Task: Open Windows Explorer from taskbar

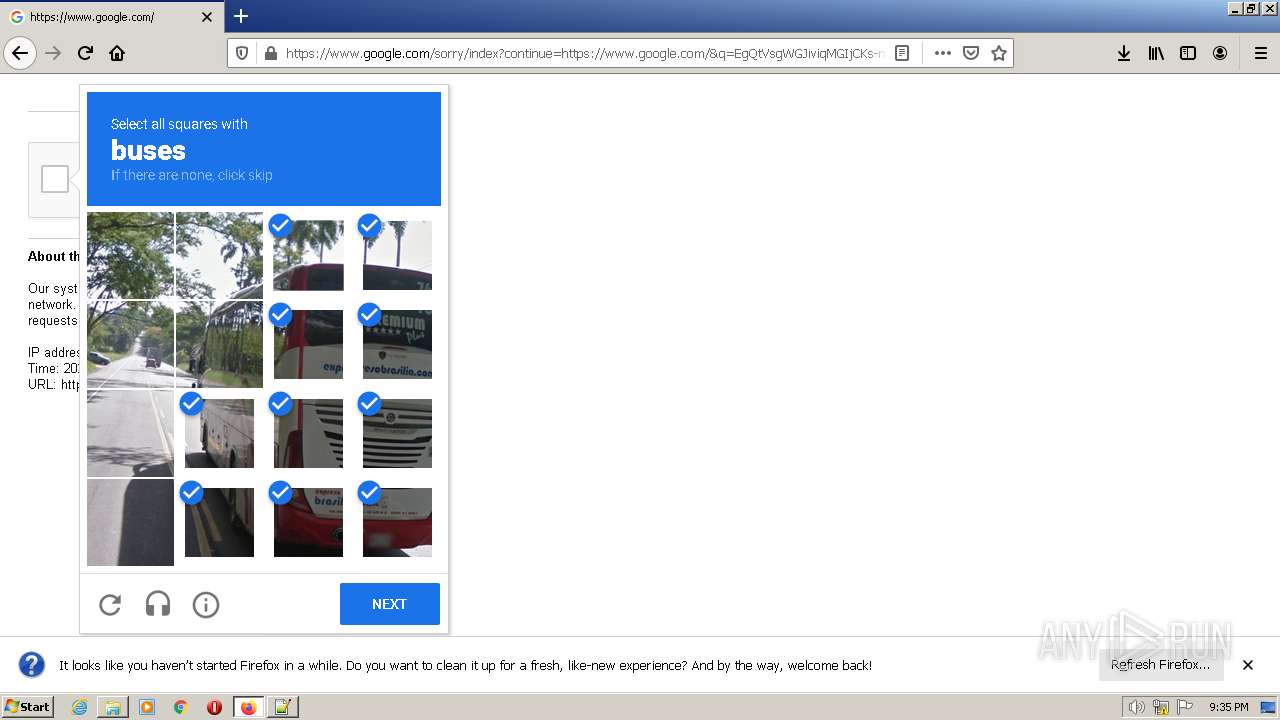Action: tap(113, 707)
